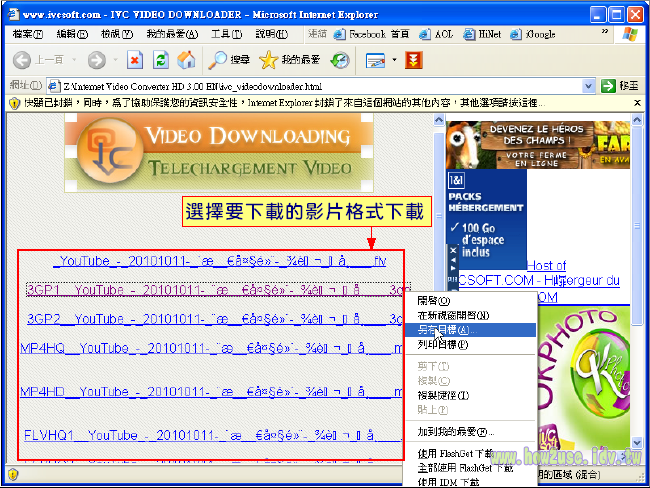Open HiNet link in links bar
Image resolution: width=650 pixels, height=488 pixels.
click(482, 34)
